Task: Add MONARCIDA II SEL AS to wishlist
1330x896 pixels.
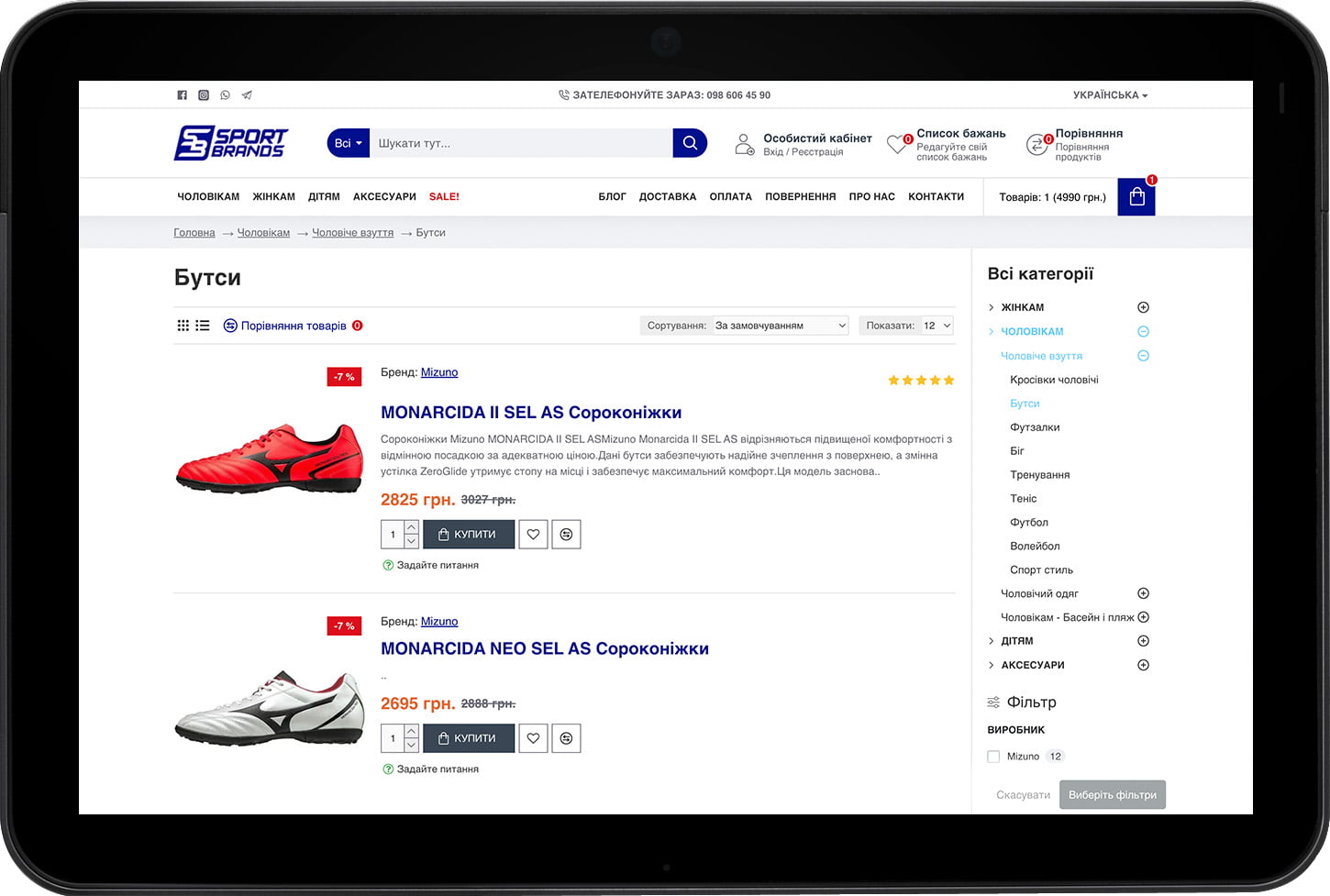Action: [x=533, y=535]
